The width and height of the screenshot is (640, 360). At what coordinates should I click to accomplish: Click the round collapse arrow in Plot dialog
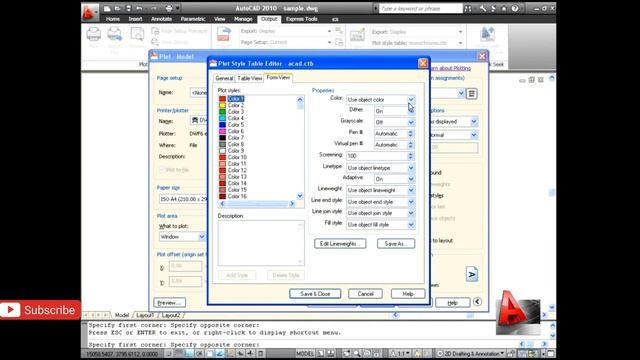[x=477, y=302]
